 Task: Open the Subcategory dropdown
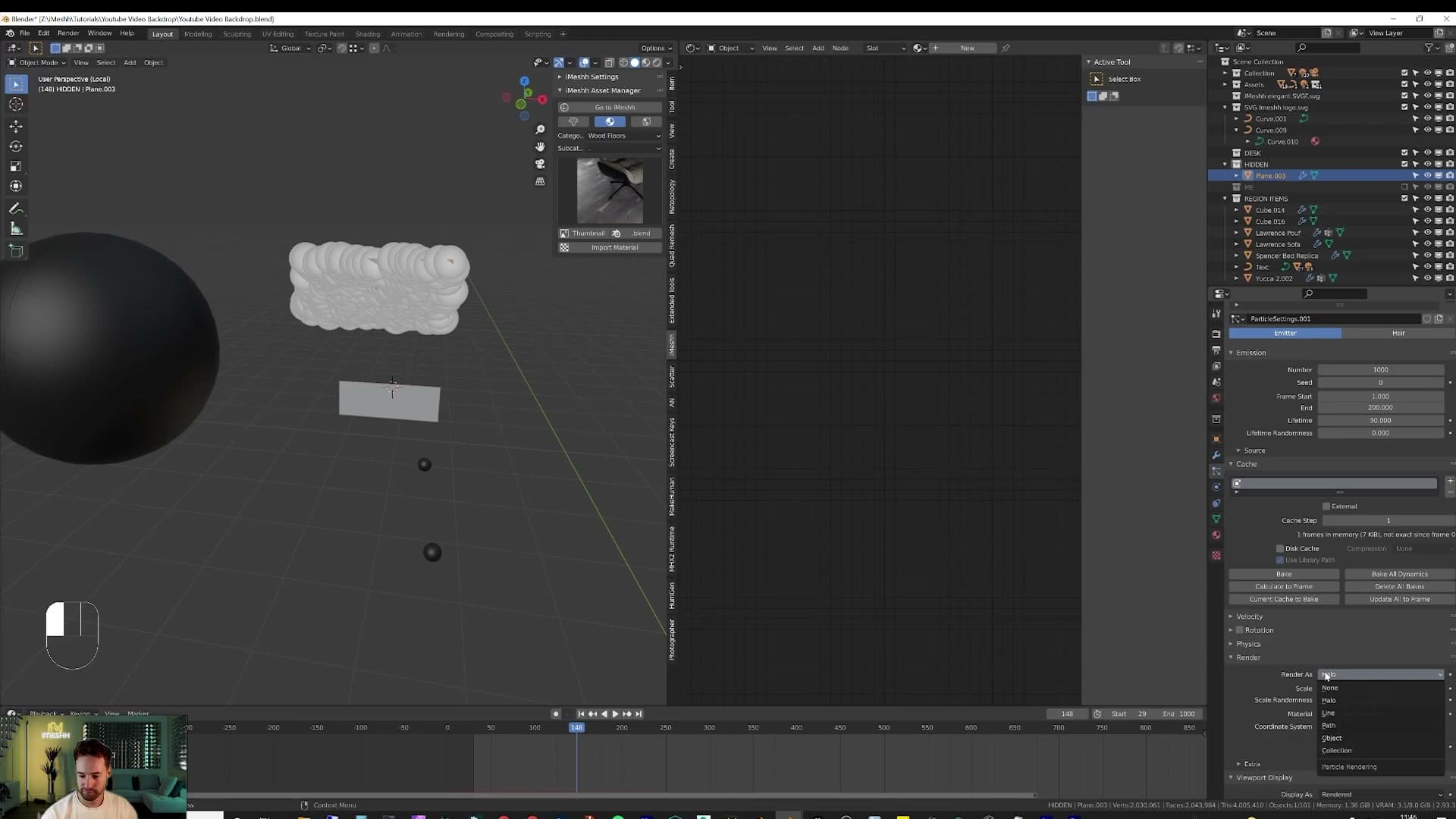[623, 149]
